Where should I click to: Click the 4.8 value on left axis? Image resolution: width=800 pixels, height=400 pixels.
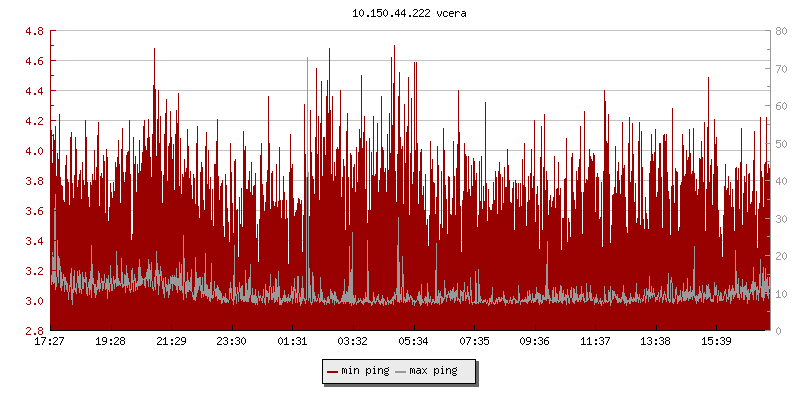(34, 31)
